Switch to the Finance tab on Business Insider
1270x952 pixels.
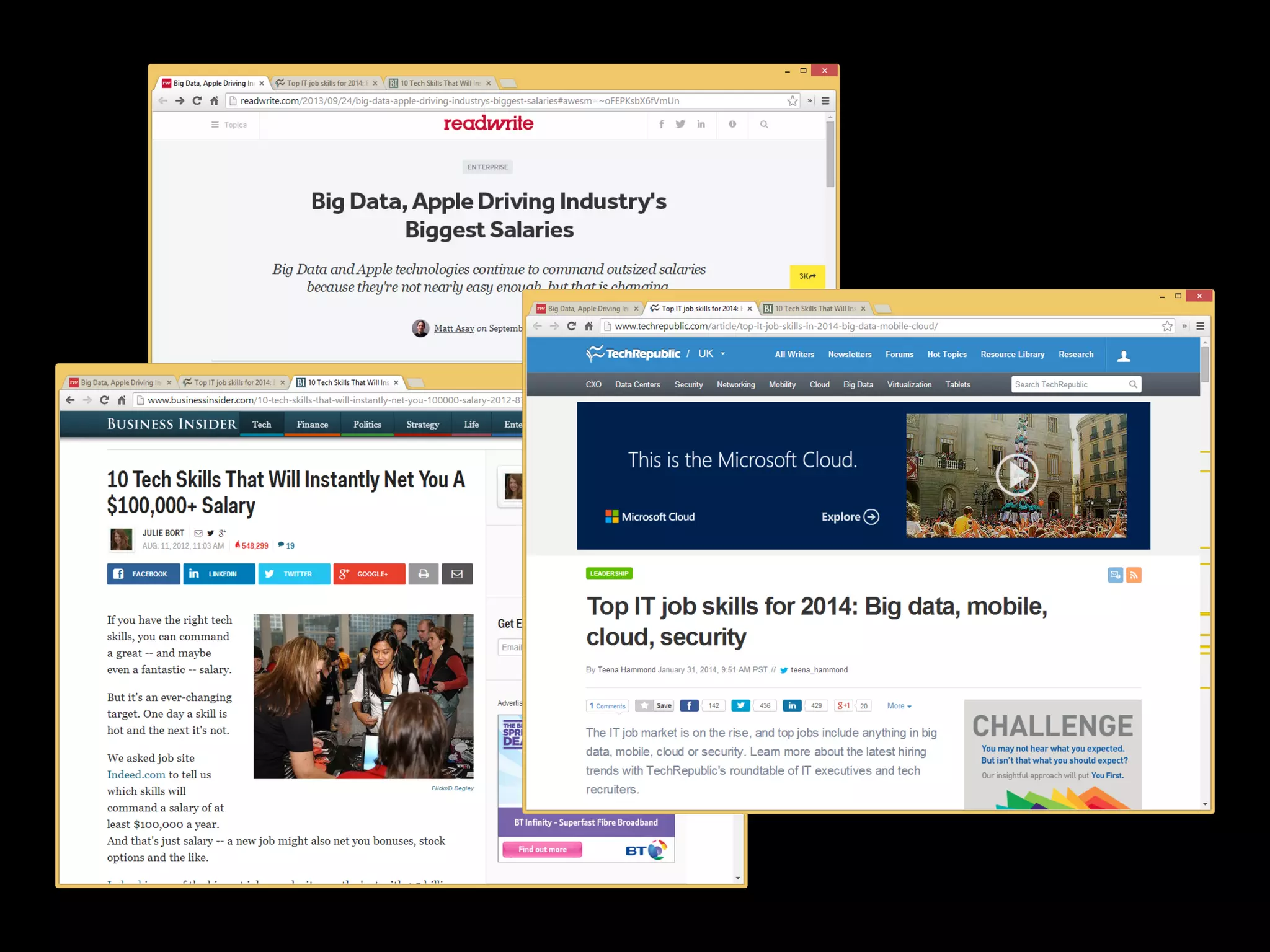(x=312, y=425)
